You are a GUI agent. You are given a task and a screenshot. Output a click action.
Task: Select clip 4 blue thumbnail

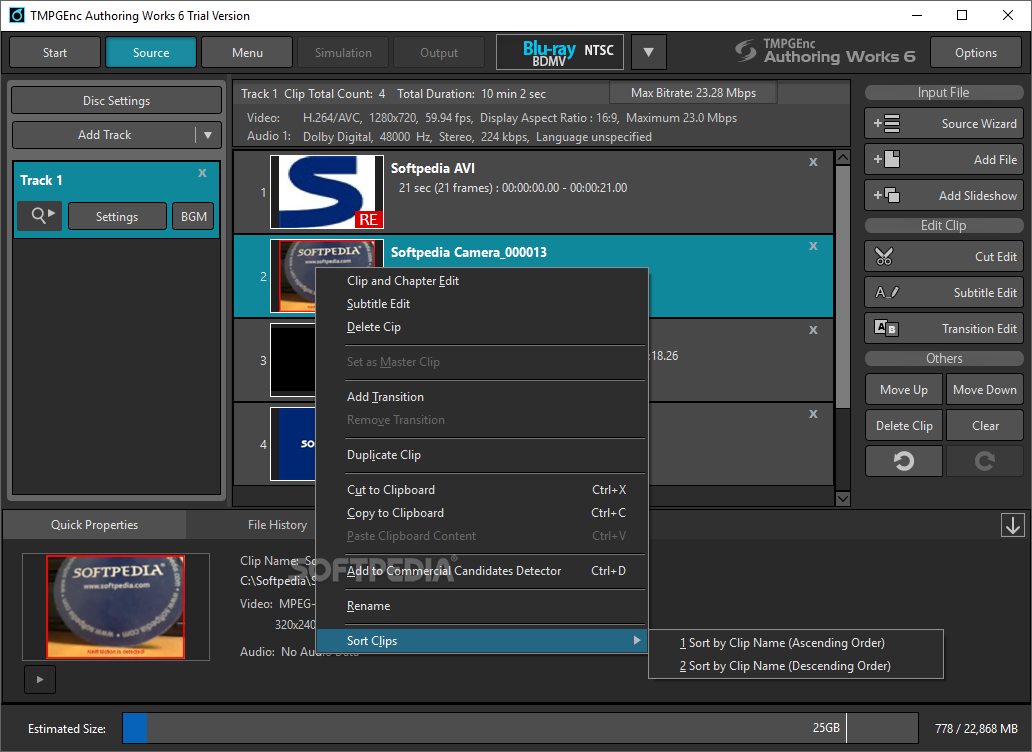(x=293, y=443)
